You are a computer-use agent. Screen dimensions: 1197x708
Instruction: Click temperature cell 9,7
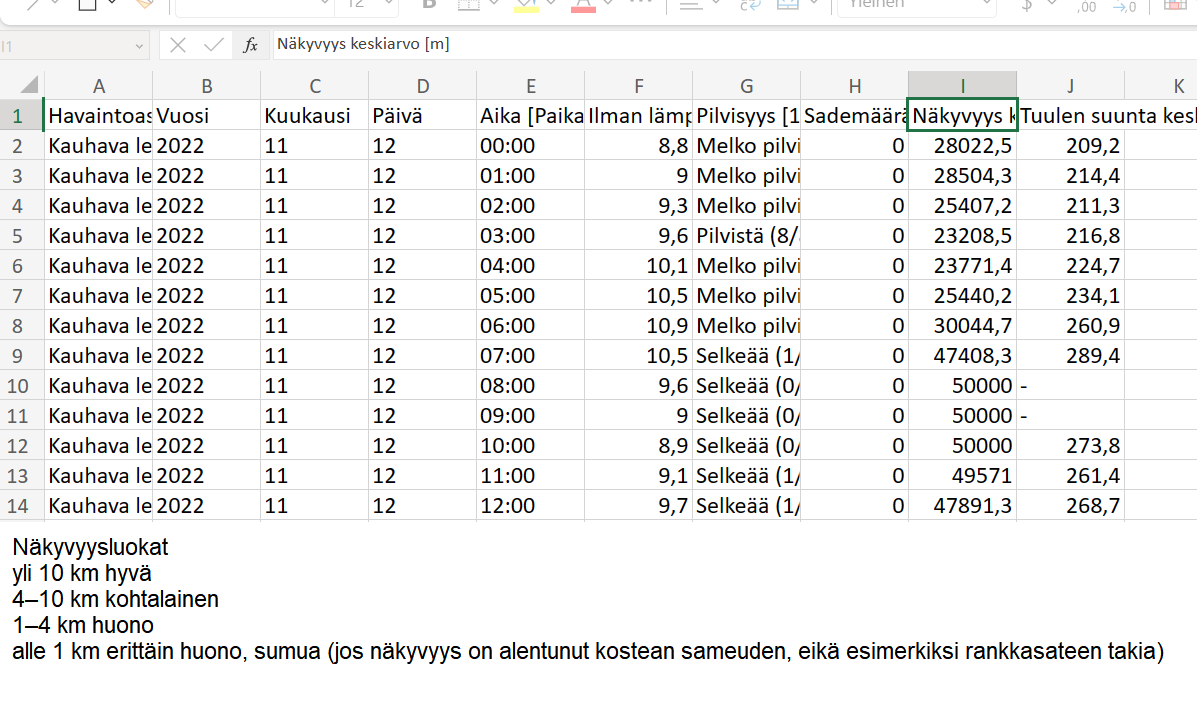click(x=638, y=506)
